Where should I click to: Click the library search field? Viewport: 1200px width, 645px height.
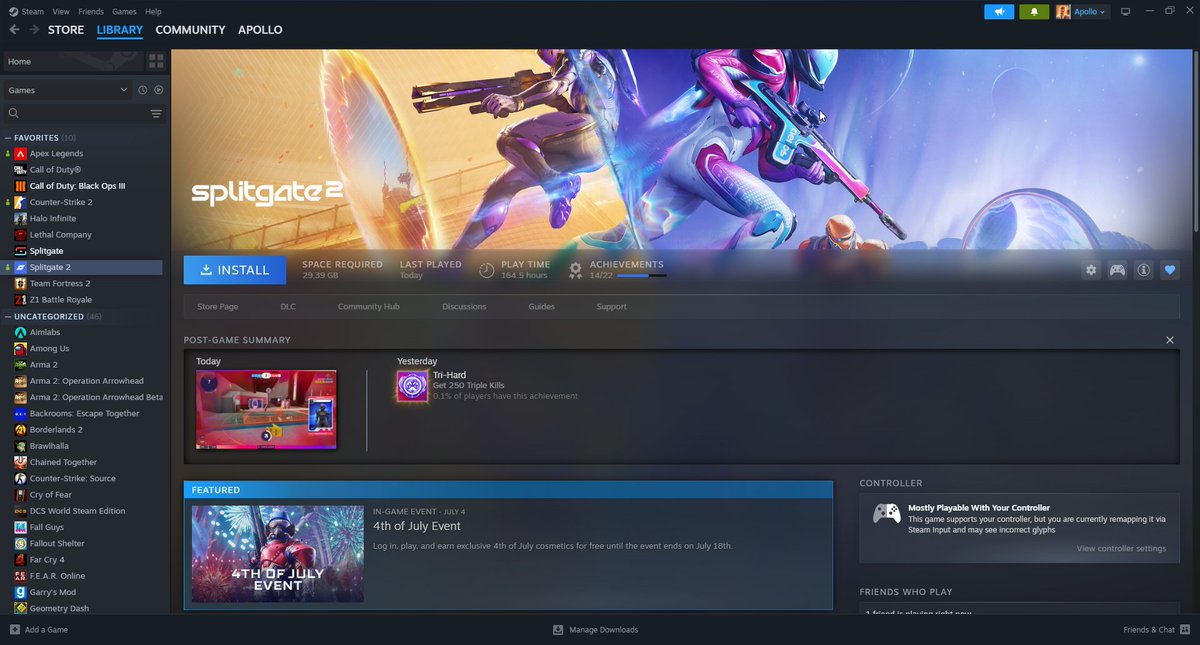click(x=75, y=114)
